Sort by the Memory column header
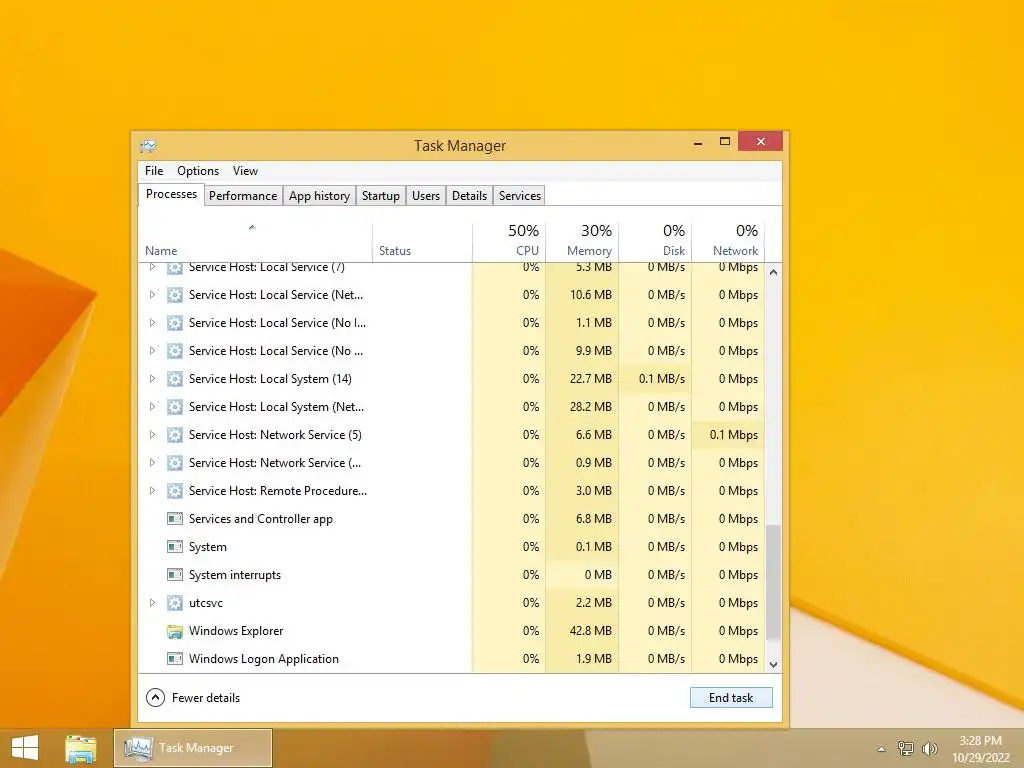Image resolution: width=1024 pixels, height=768 pixels. [582, 242]
